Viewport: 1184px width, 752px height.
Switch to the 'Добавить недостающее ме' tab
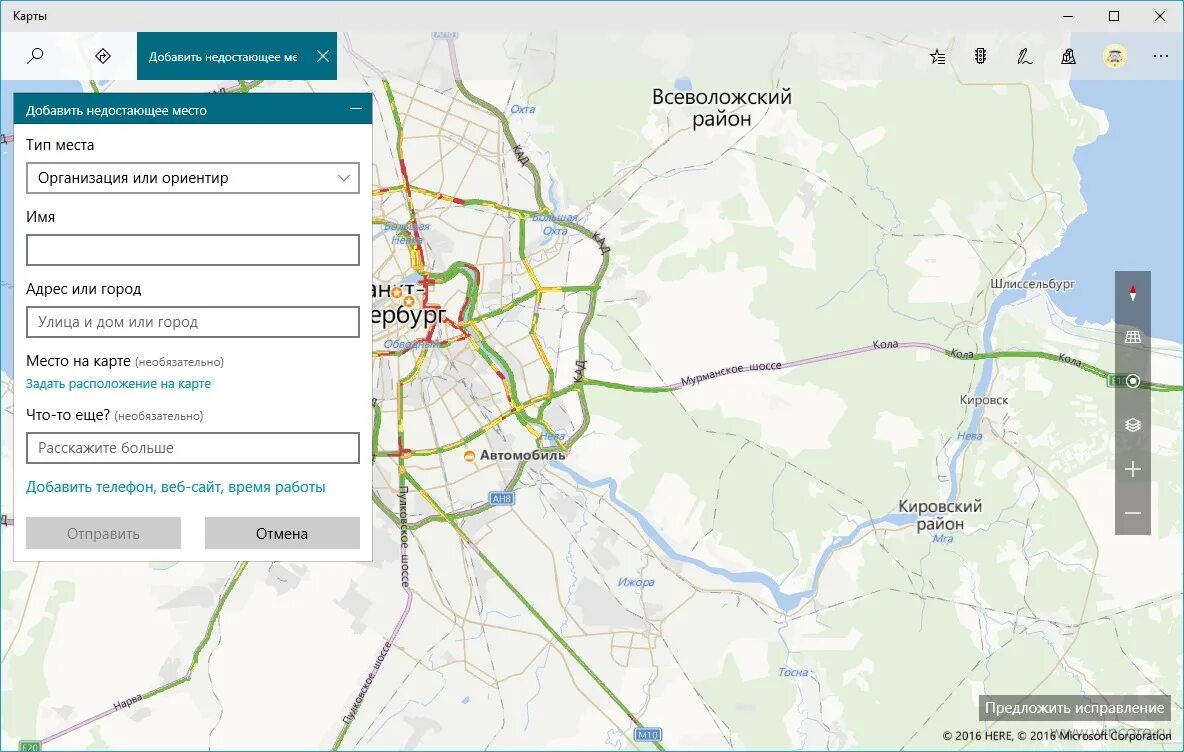223,57
